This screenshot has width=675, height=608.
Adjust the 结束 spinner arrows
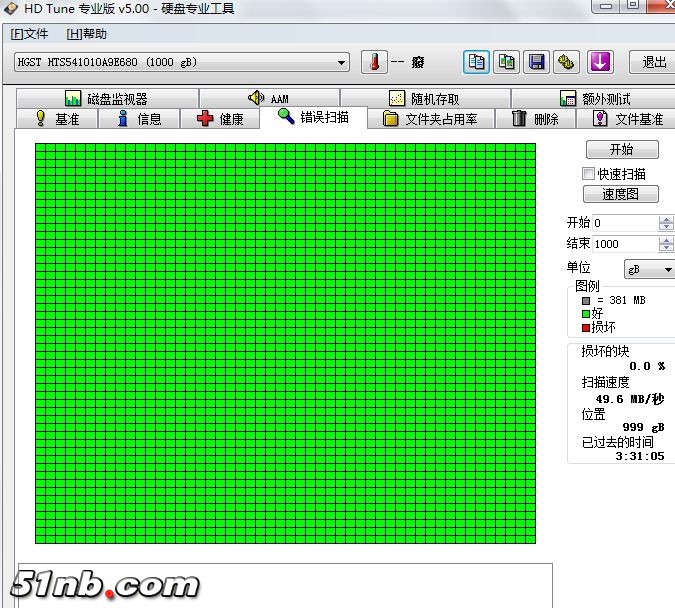(666, 244)
